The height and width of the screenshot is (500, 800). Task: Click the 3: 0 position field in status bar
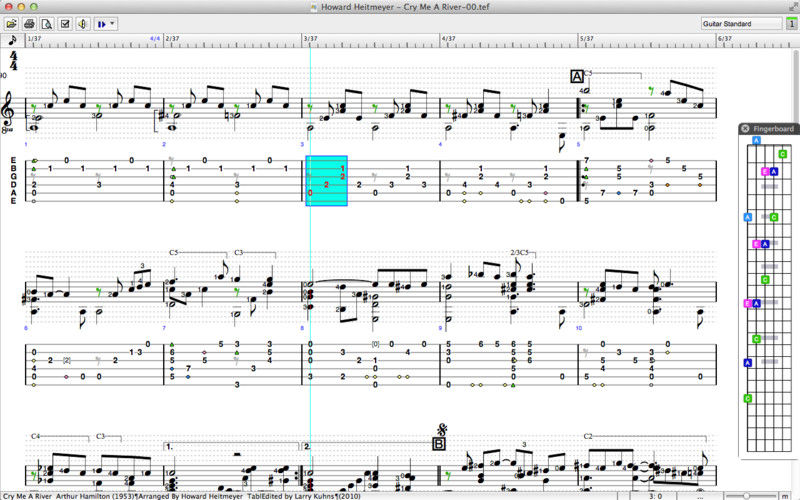655,496
